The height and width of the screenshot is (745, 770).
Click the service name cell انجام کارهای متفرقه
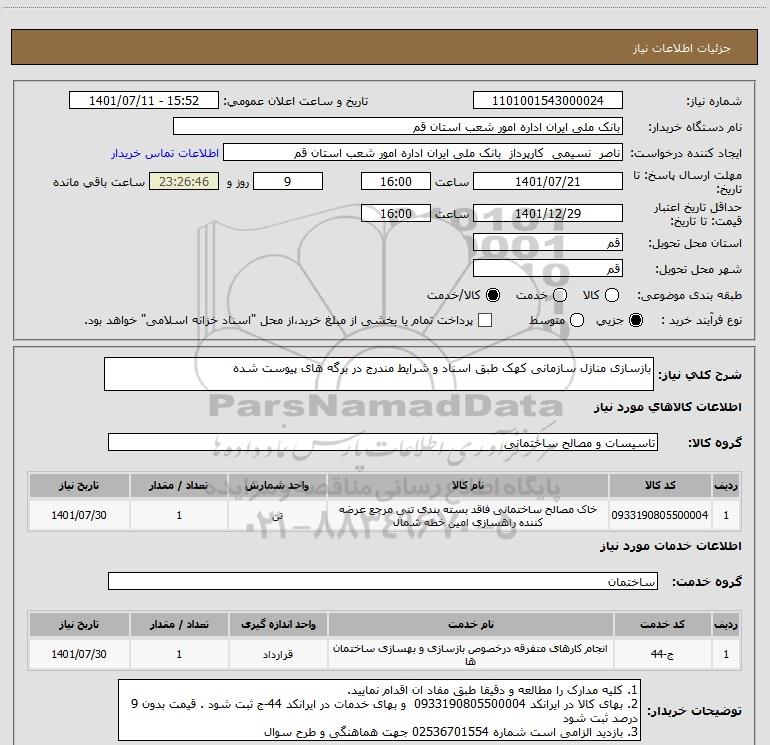pyautogui.click(x=470, y=654)
